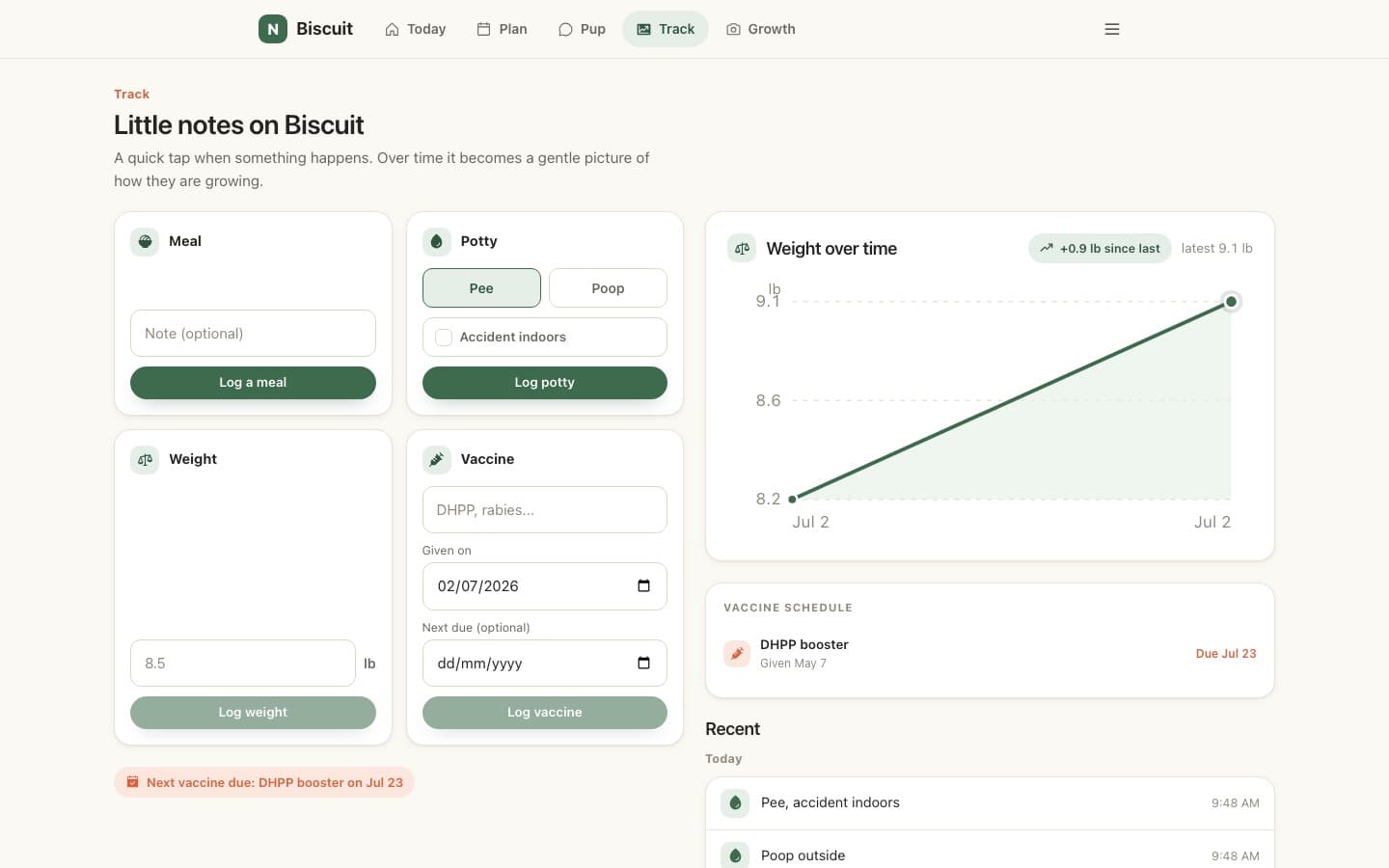Screen dimensions: 1389x868
Task: Go to the Today tab
Action: [x=415, y=29]
